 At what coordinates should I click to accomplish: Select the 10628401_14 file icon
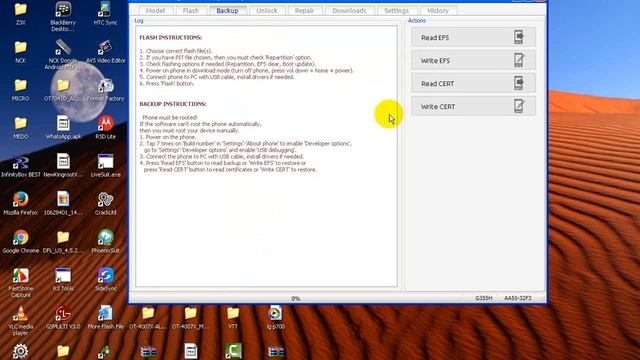63,204
